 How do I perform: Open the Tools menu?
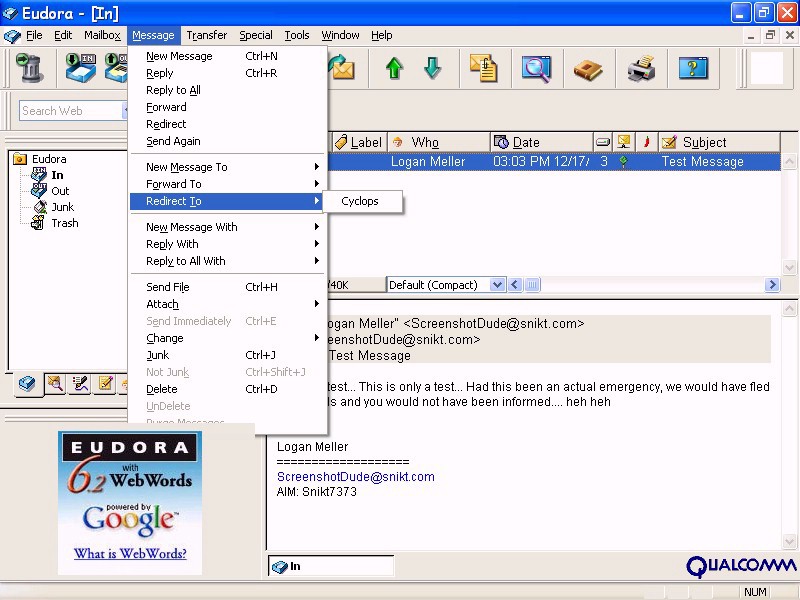[297, 35]
